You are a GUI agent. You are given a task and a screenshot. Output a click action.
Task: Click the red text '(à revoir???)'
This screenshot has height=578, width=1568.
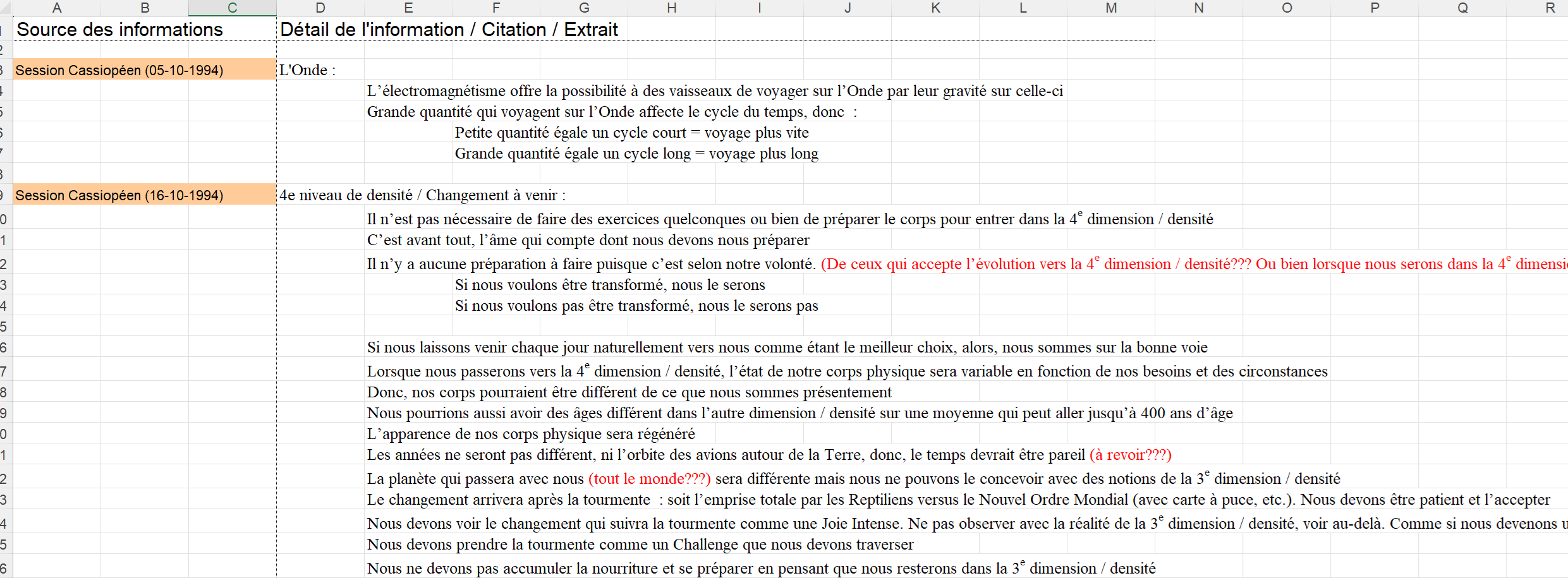[1130, 455]
